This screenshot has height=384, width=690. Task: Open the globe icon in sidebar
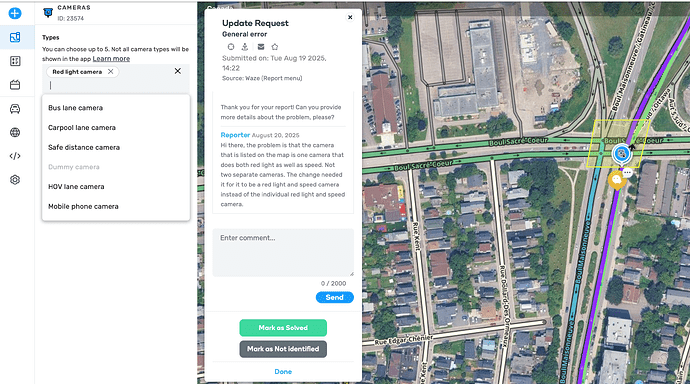[15, 132]
